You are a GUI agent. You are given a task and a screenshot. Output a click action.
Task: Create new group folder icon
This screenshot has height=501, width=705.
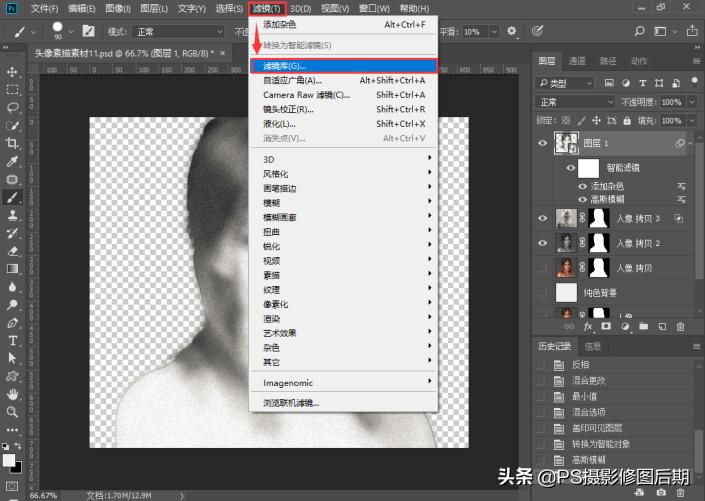pyautogui.click(x=643, y=327)
